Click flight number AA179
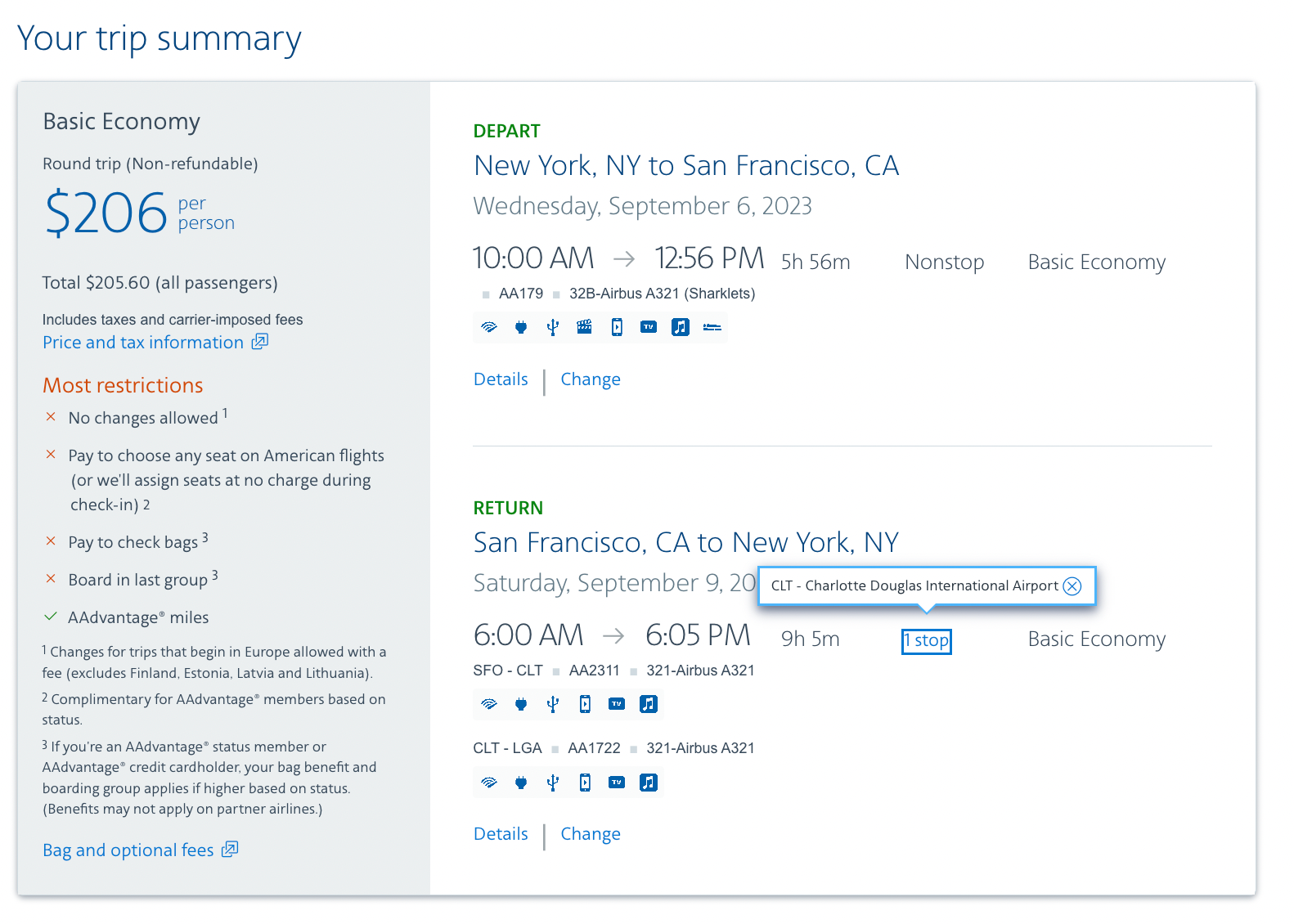This screenshot has width=1294, height=924. tap(521, 294)
